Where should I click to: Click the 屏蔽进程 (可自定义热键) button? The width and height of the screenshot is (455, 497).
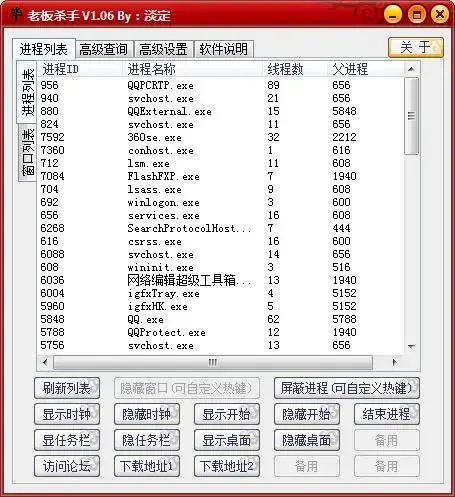[347, 388]
